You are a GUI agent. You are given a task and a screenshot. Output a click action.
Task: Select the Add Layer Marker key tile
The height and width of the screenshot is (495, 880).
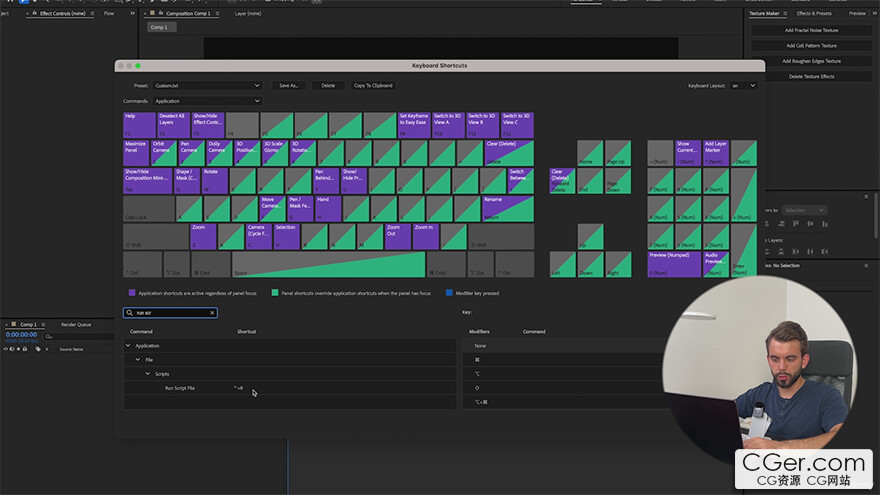tap(716, 152)
